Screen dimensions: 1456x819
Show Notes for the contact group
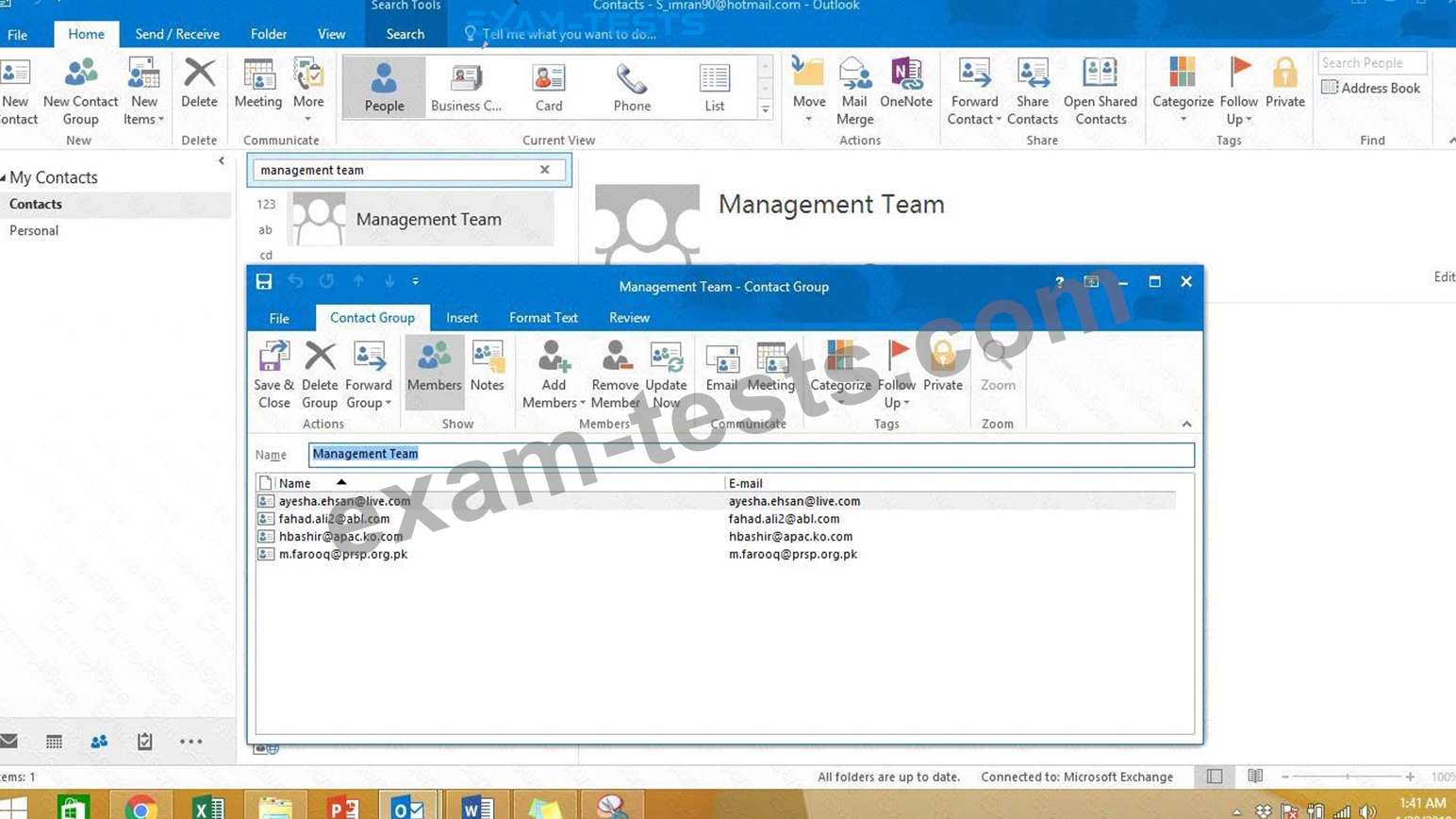click(487, 366)
